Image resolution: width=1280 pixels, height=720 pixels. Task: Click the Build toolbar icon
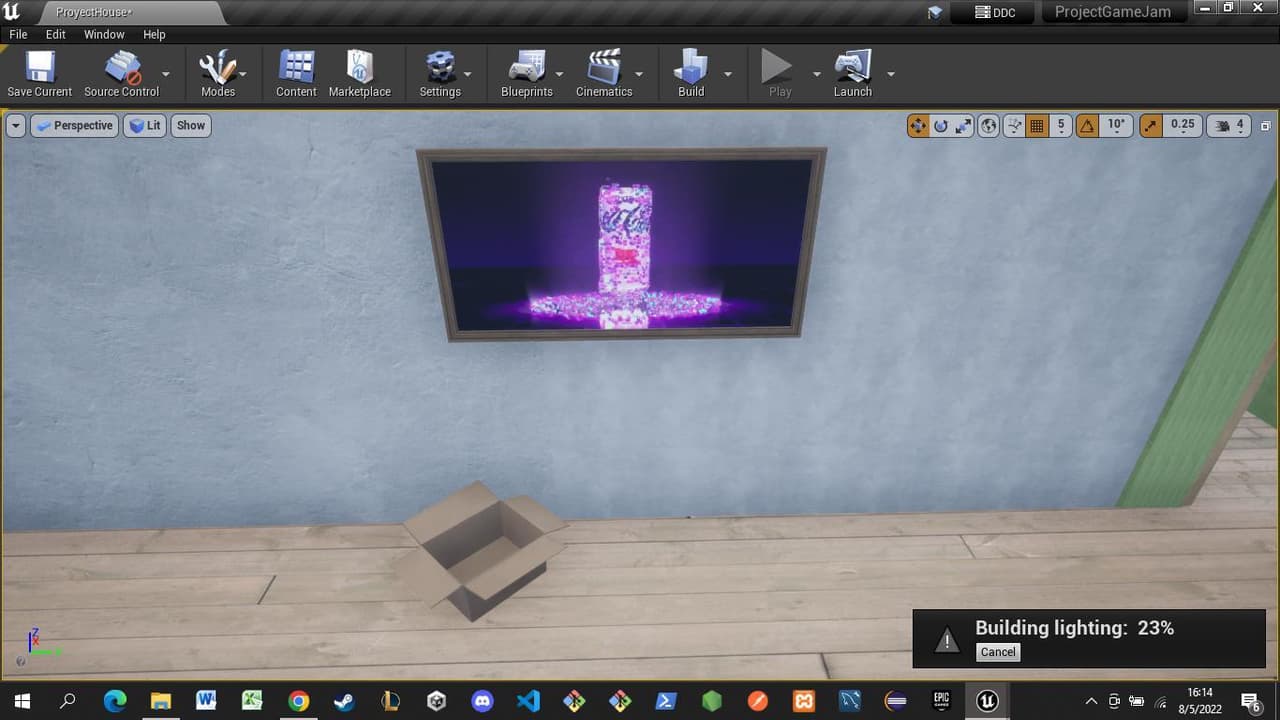pyautogui.click(x=691, y=74)
